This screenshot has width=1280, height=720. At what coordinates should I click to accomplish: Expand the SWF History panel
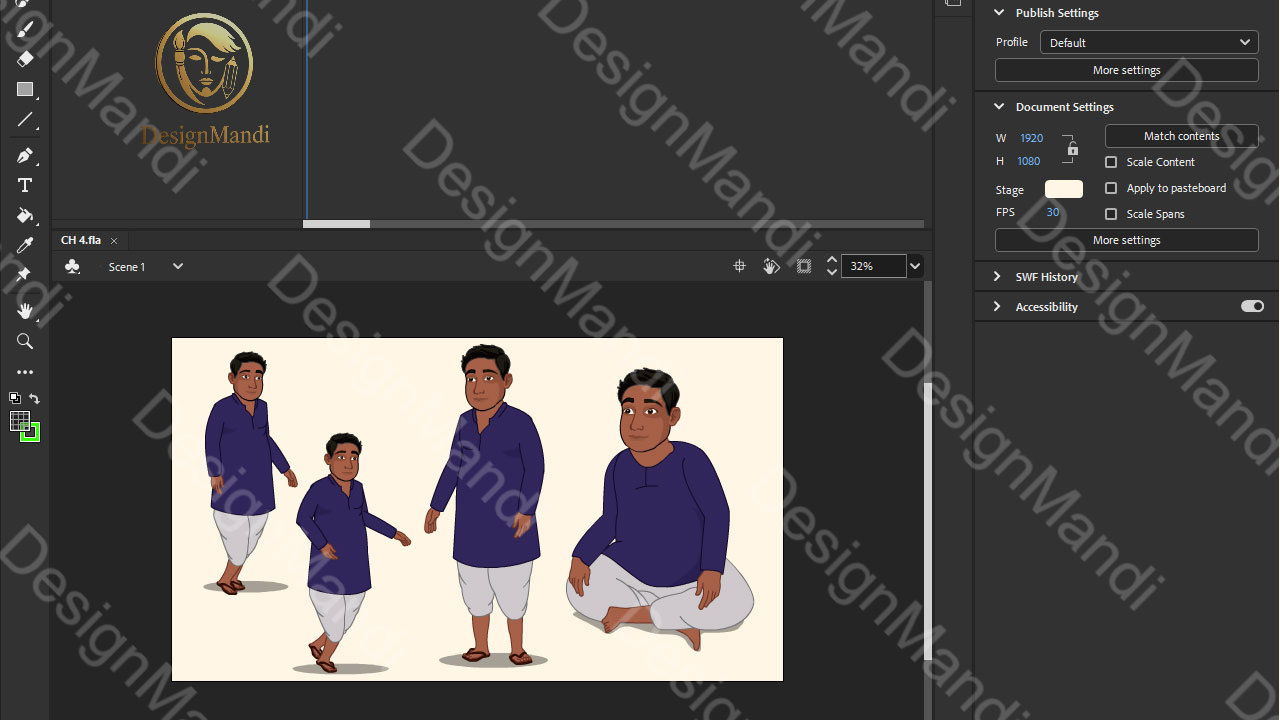coord(997,276)
